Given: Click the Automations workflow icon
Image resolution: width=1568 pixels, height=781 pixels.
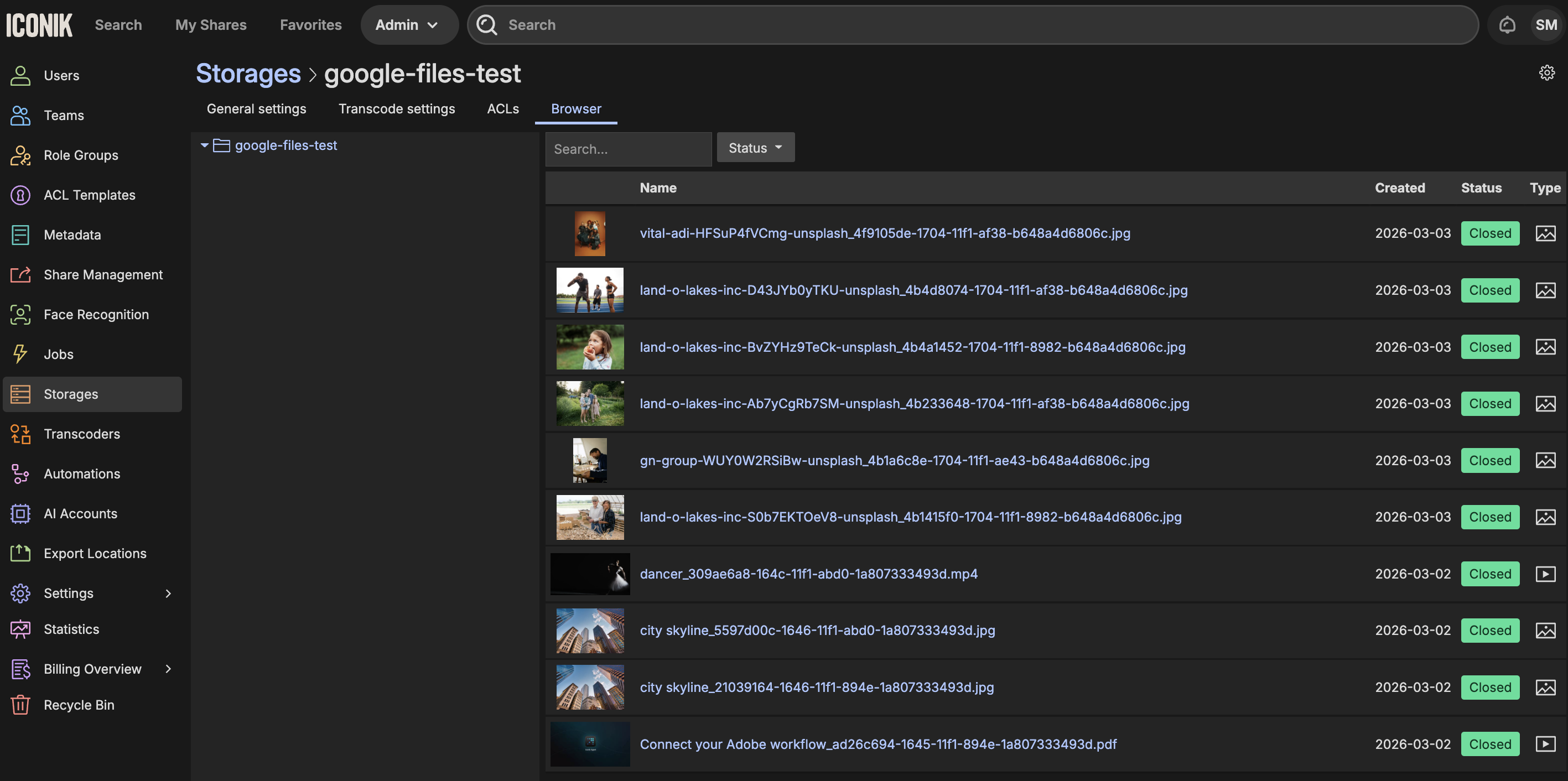Looking at the screenshot, I should click(x=20, y=473).
